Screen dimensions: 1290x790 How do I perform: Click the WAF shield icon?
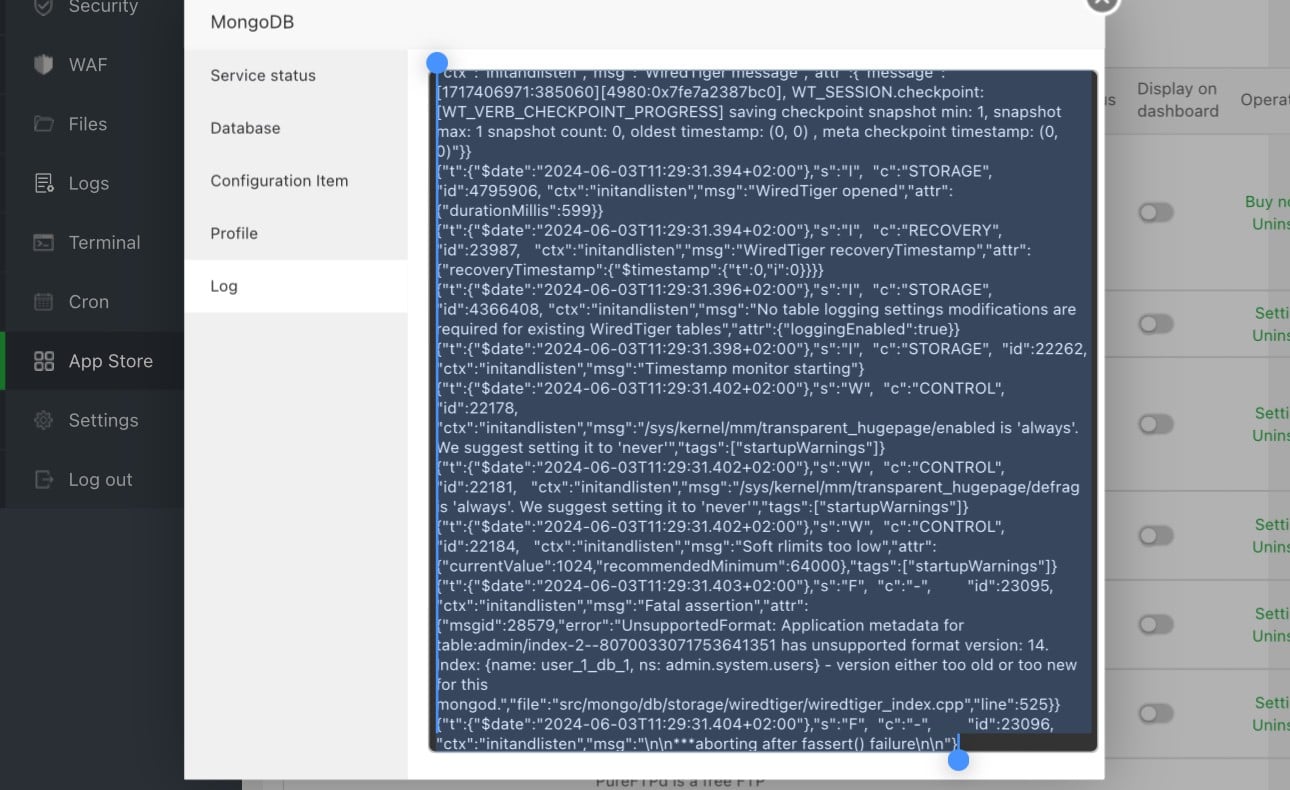[43, 65]
